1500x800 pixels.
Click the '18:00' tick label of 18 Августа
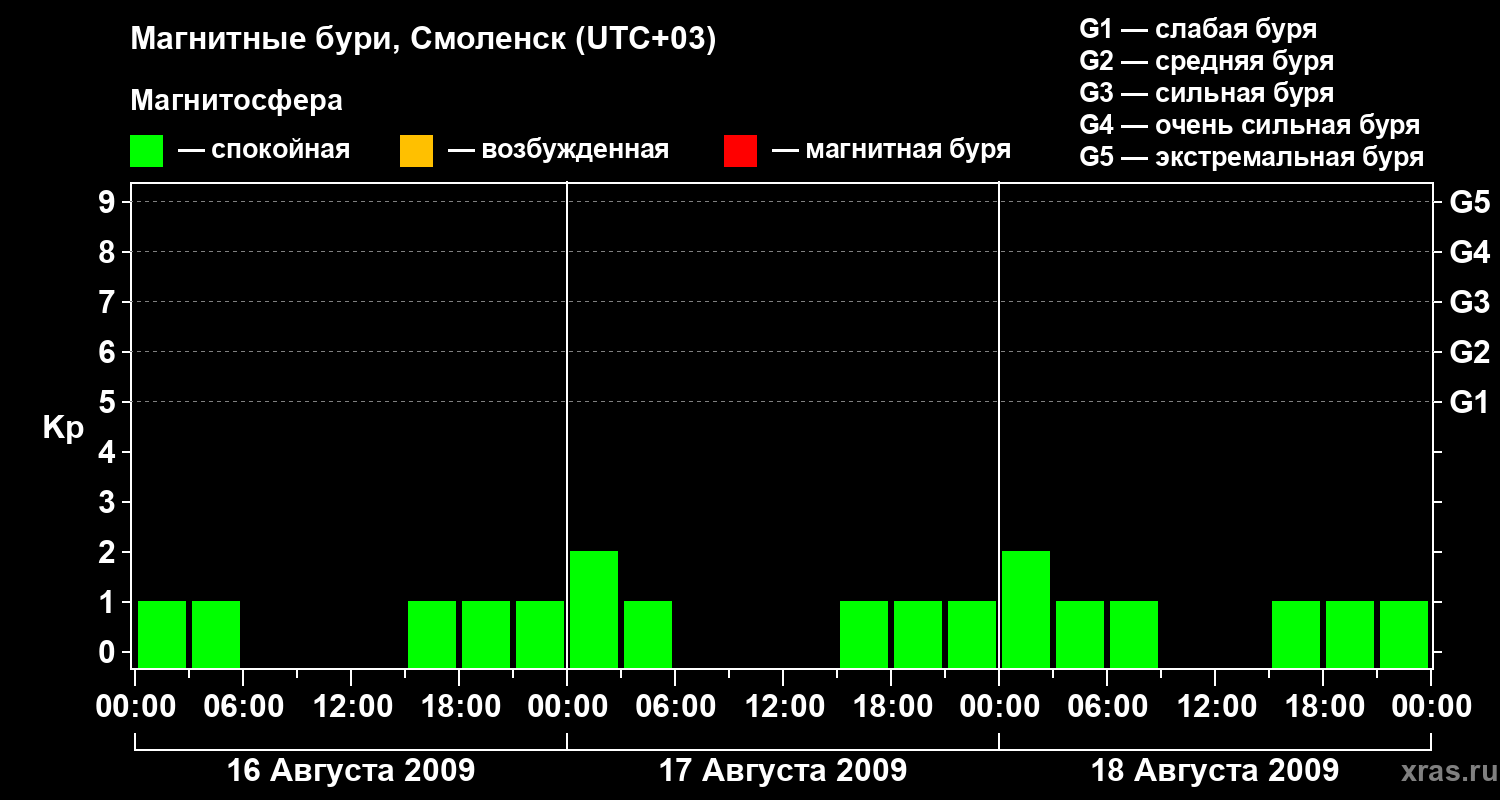coord(1323,707)
